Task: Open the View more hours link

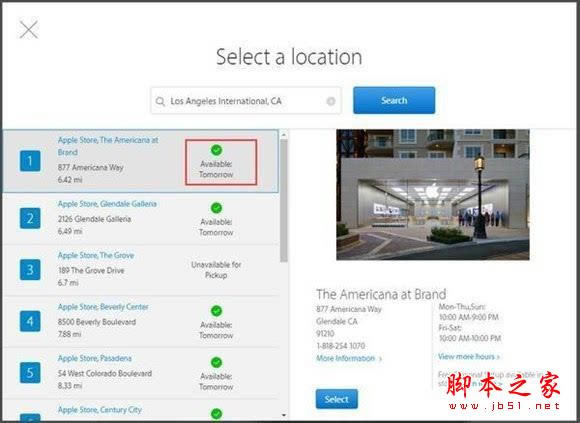Action: [x=469, y=356]
